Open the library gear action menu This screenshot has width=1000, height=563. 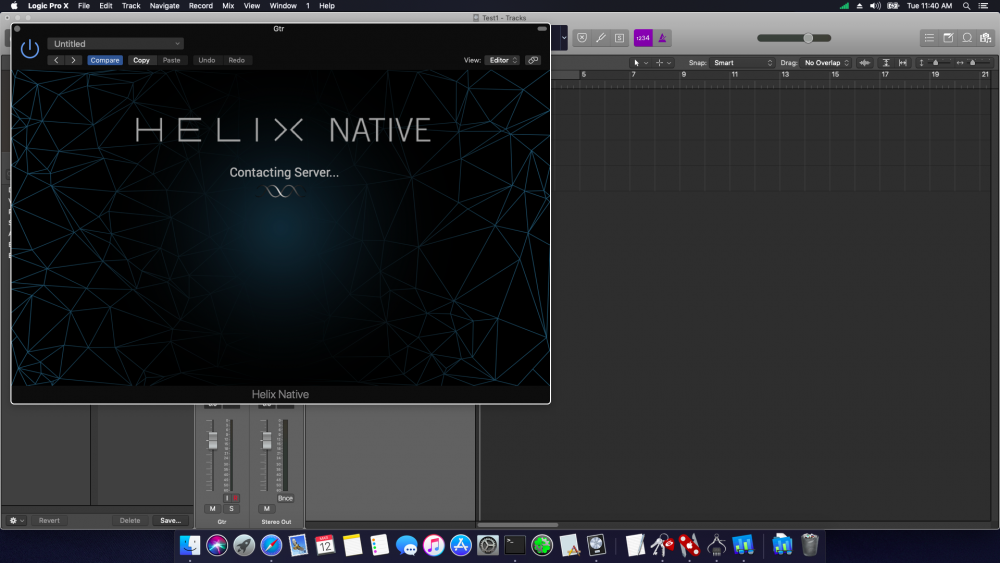point(16,520)
